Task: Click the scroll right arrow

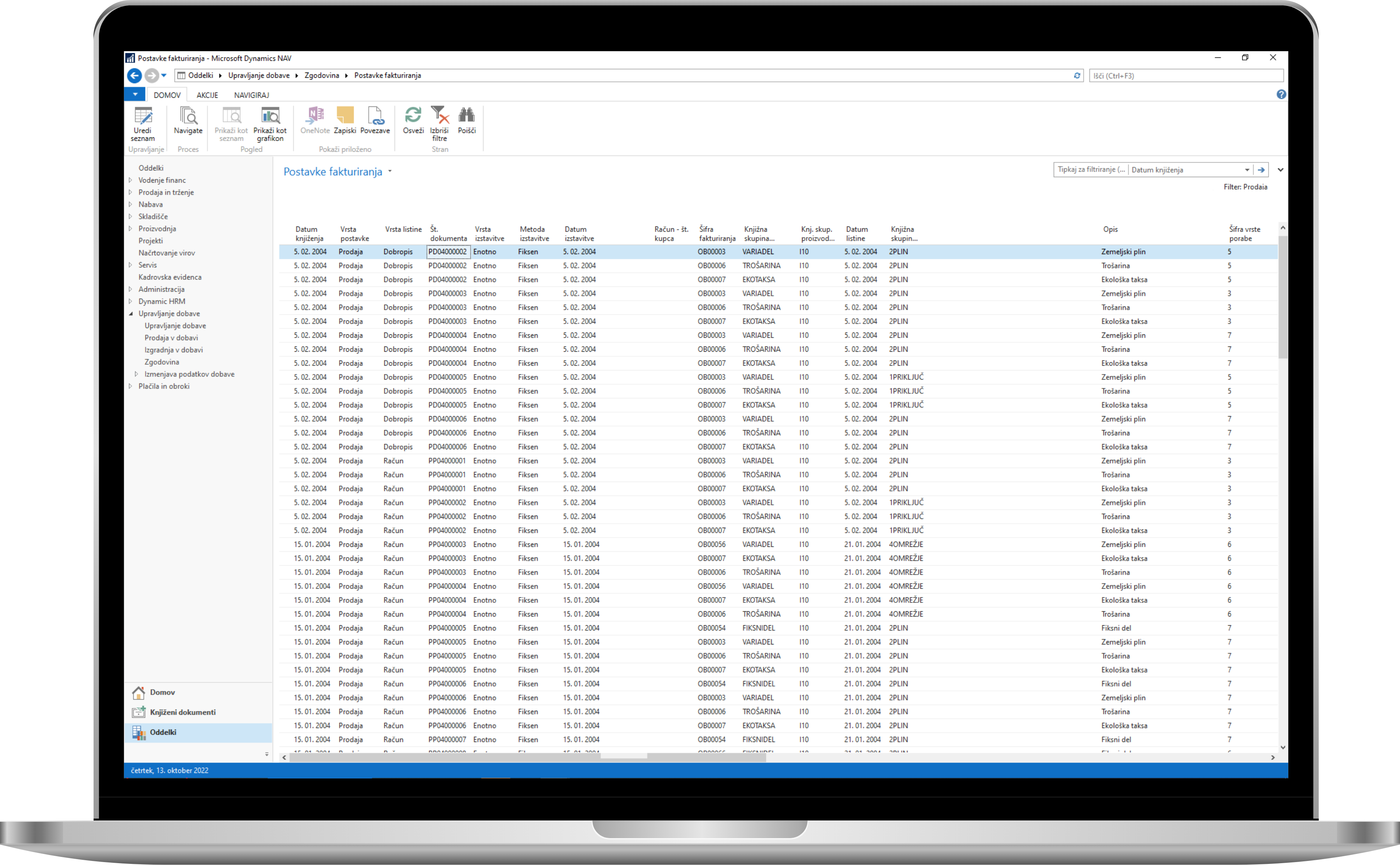Action: pyautogui.click(x=1273, y=757)
